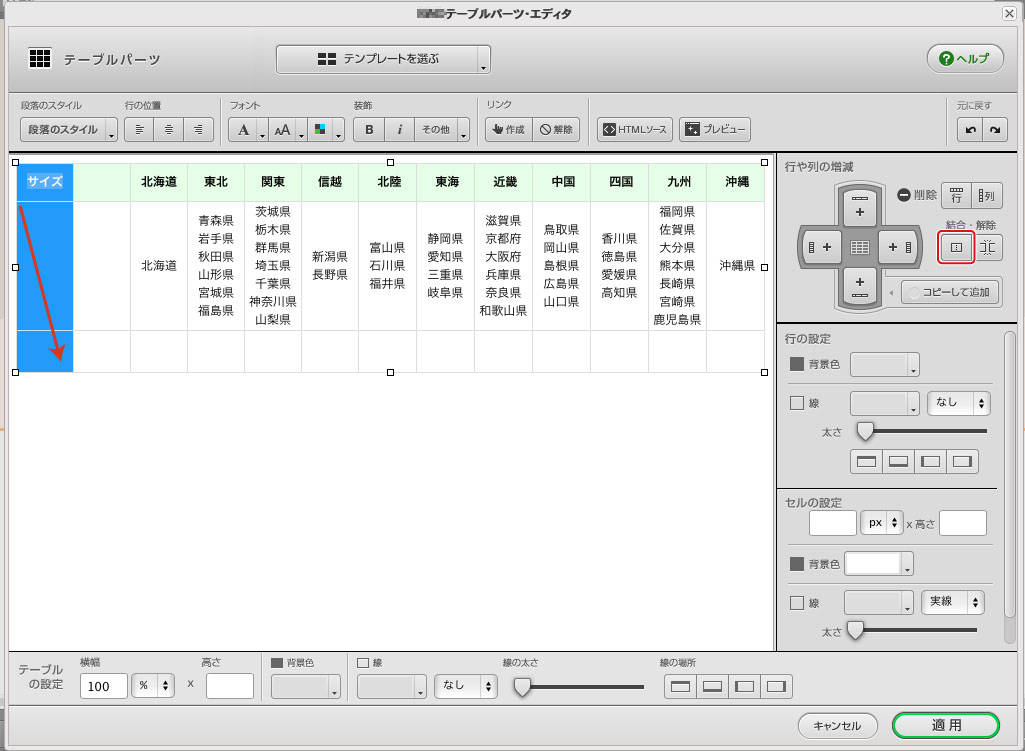Open the 段落のスタイル dropdown

69,129
